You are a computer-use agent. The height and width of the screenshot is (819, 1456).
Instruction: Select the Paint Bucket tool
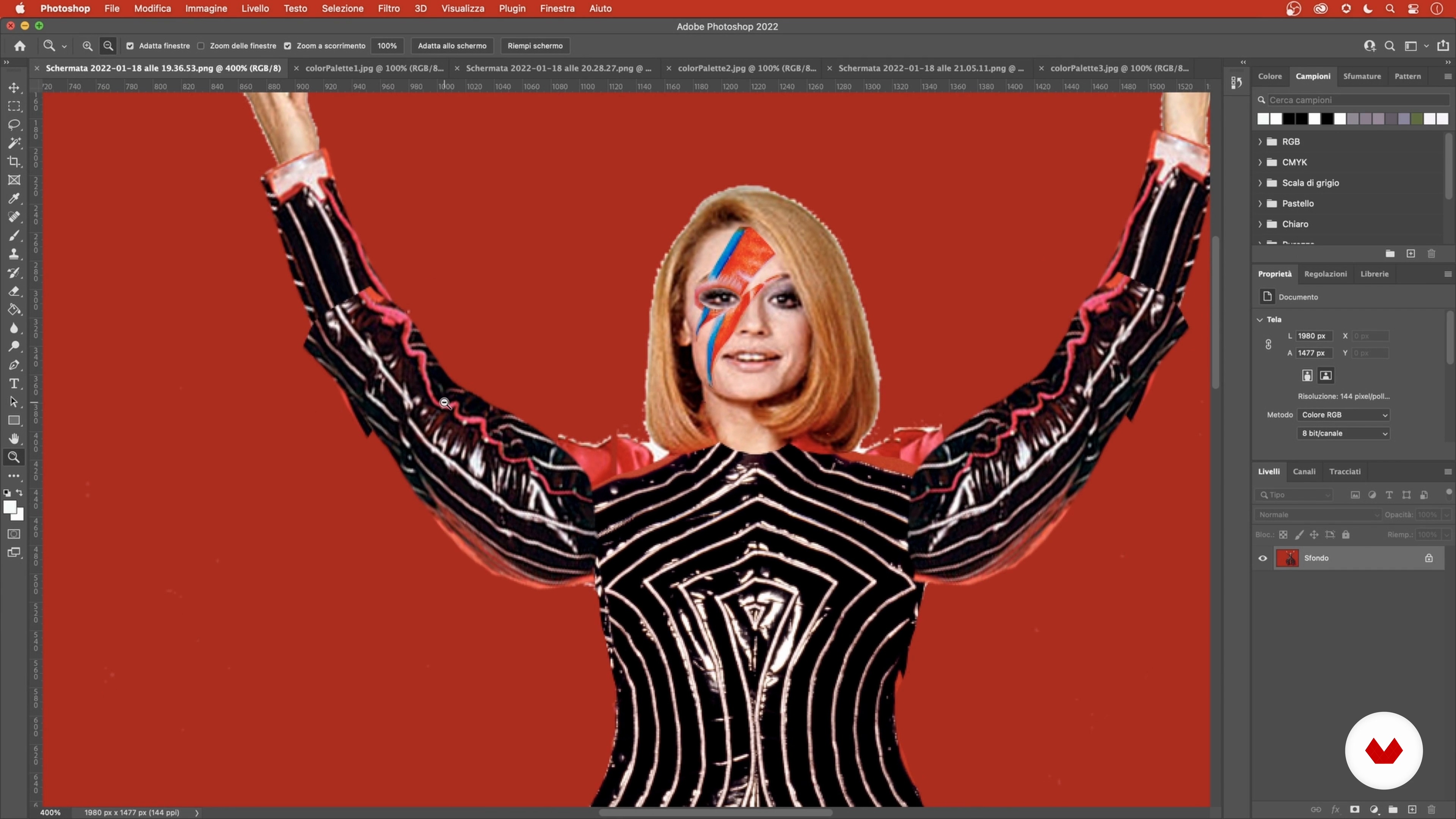pyautogui.click(x=14, y=310)
